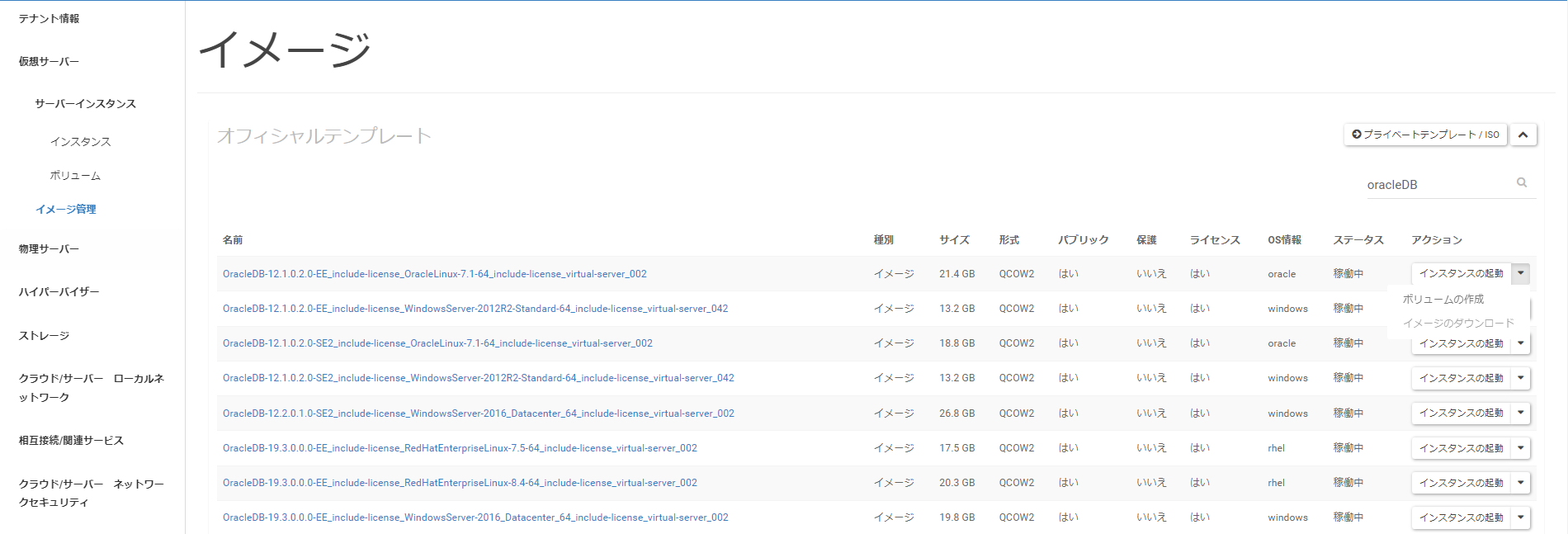This screenshot has width=1568, height=534.
Task: Click the search magnifier icon
Action: pyautogui.click(x=1521, y=183)
